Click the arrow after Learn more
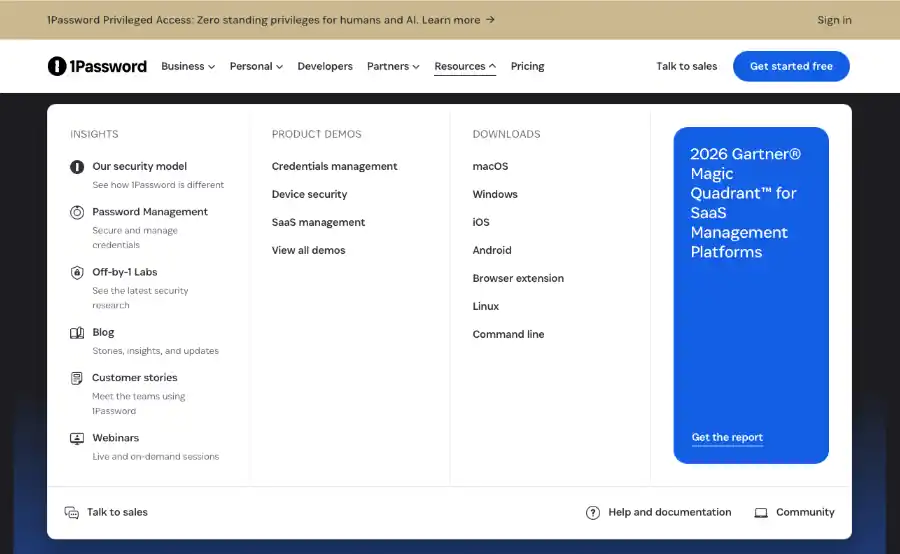Viewport: 900px width, 554px height. click(x=490, y=20)
